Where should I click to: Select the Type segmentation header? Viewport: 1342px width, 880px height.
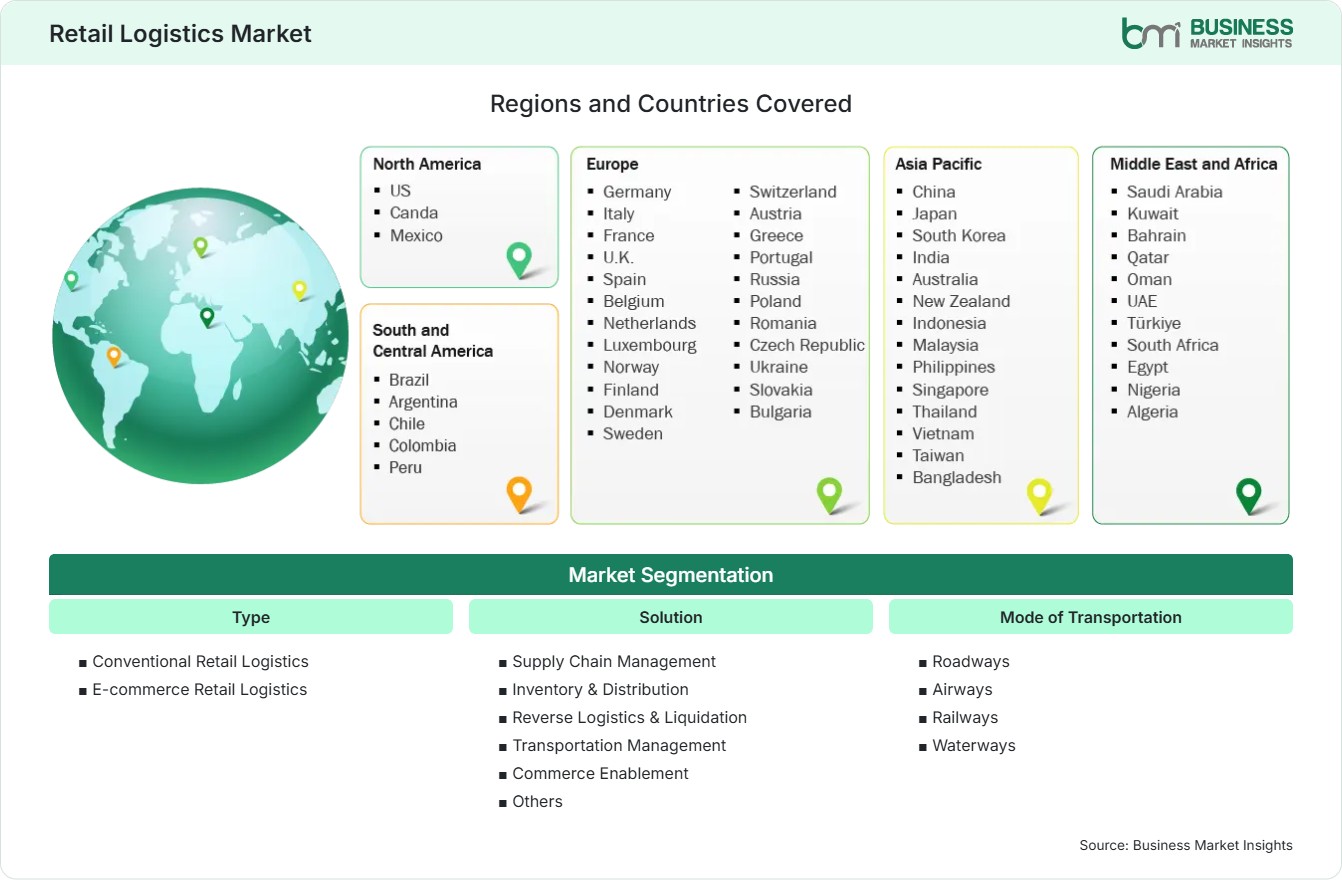coord(251,617)
